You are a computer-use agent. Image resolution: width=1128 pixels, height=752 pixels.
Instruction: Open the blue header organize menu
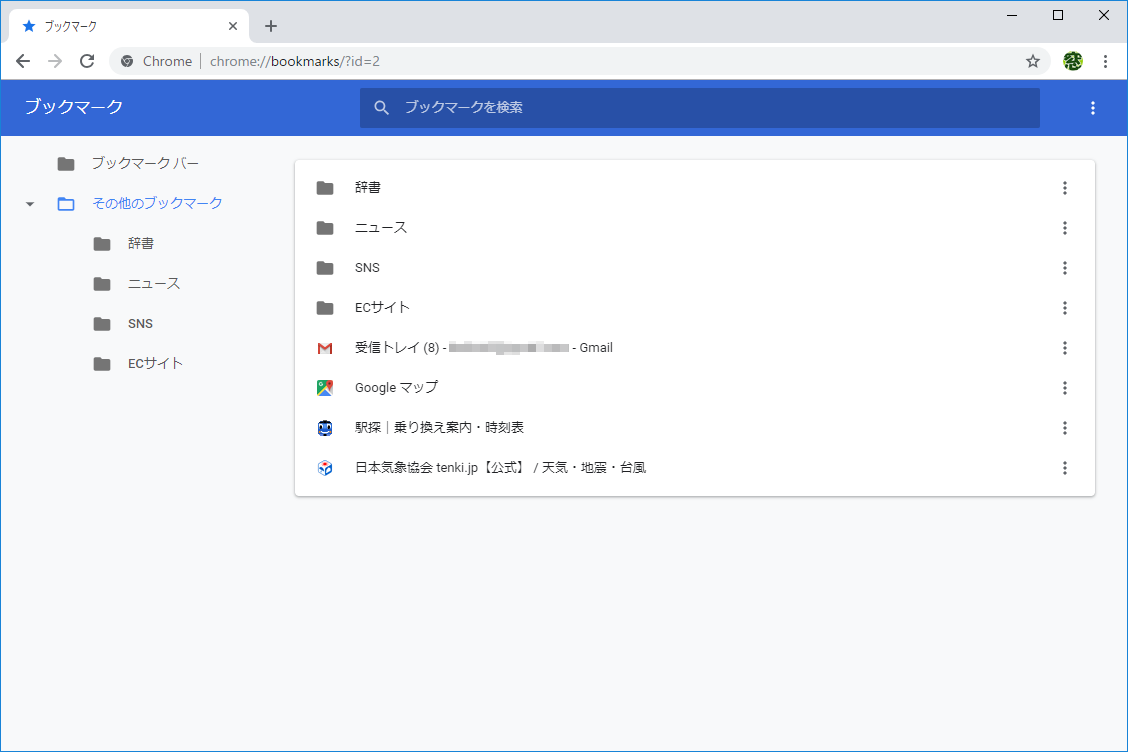(1093, 108)
